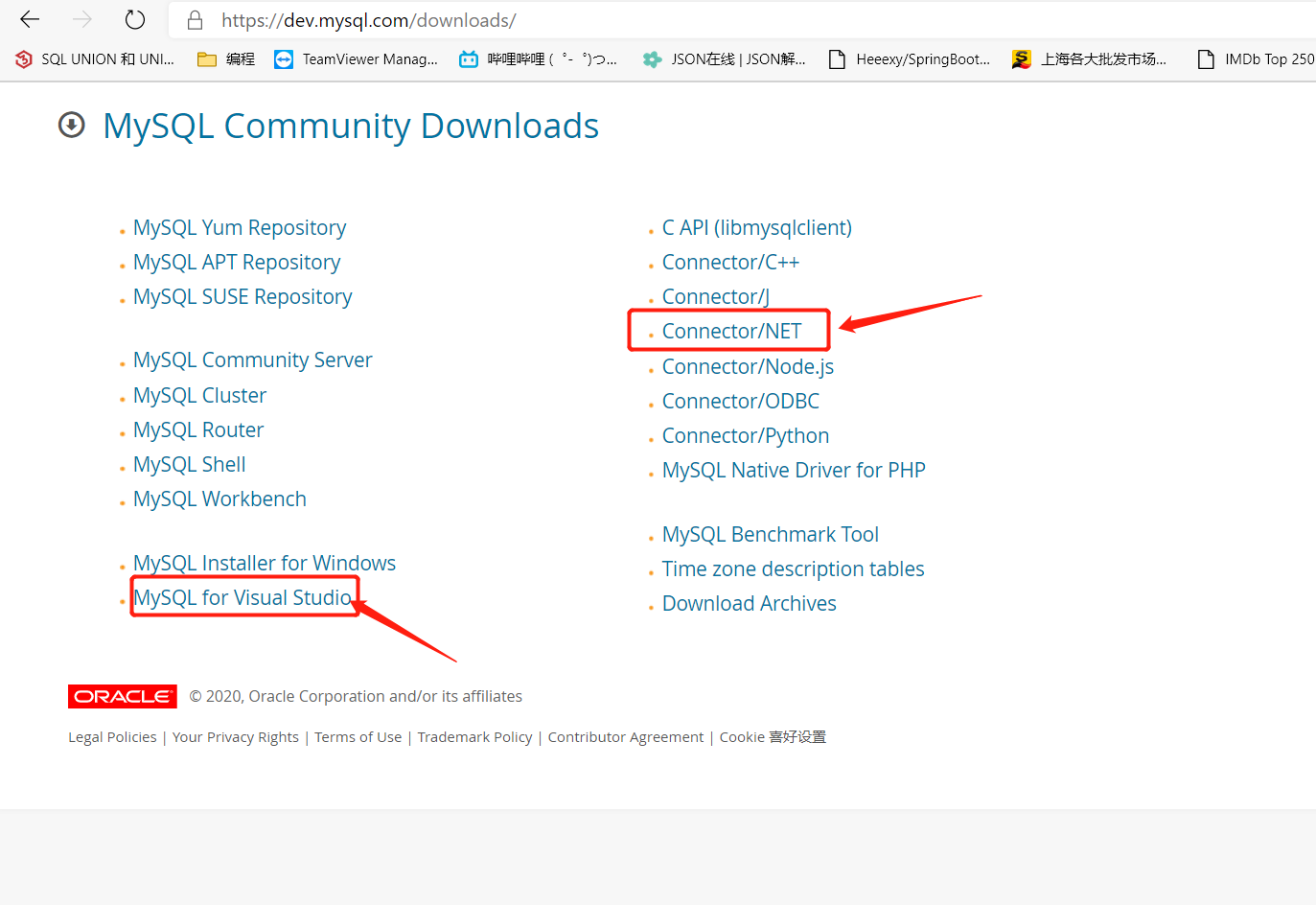Image resolution: width=1316 pixels, height=905 pixels.
Task: Open MySQL Community Server link
Action: (x=252, y=360)
